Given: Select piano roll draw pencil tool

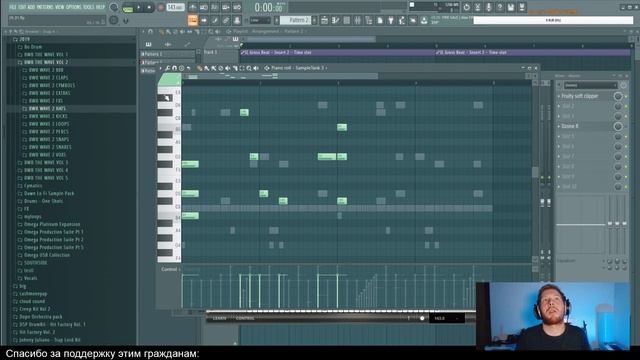Looking at the screenshot, I should point(199,68).
